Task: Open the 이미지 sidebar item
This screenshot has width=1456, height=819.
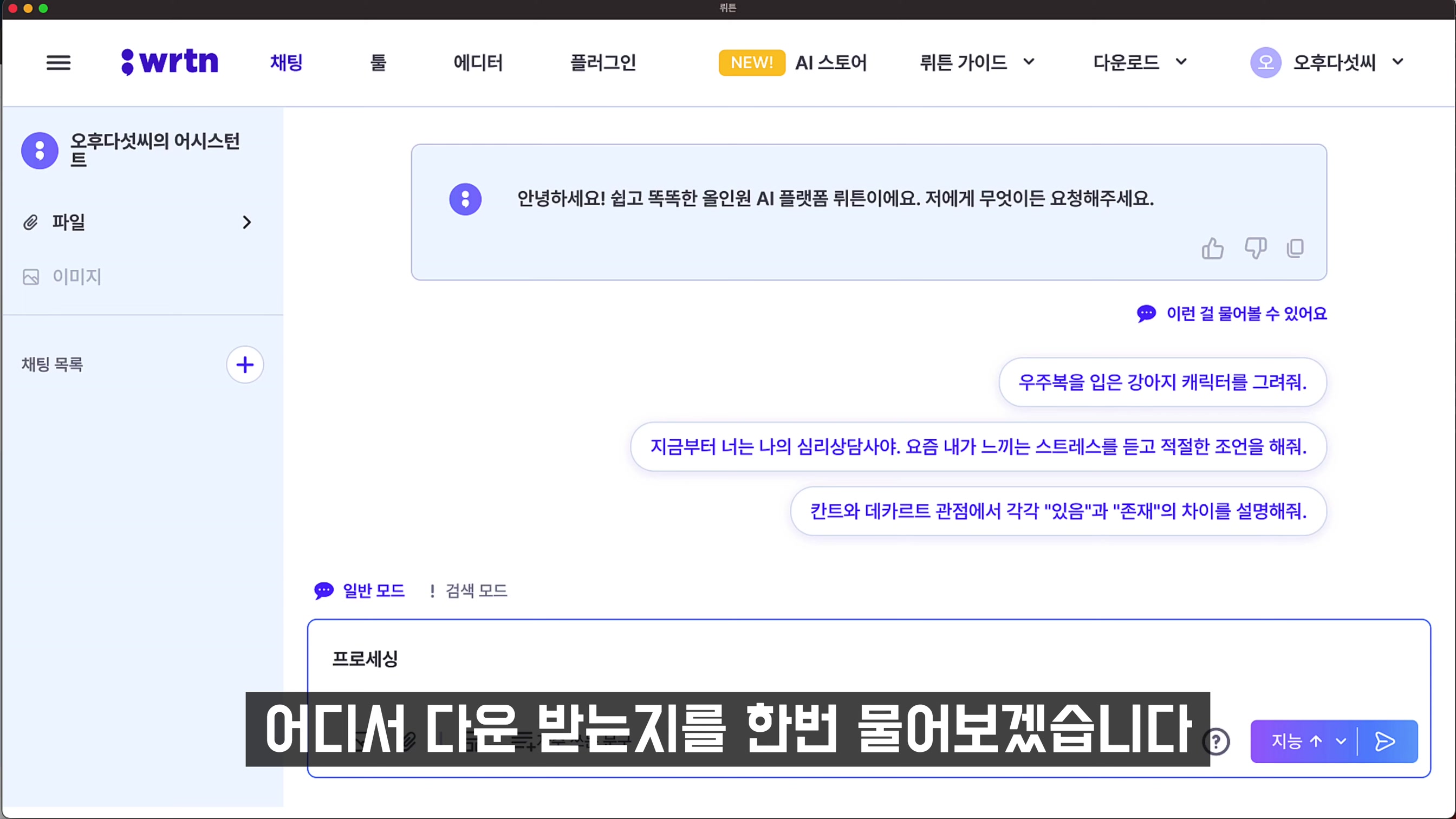Action: [76, 276]
